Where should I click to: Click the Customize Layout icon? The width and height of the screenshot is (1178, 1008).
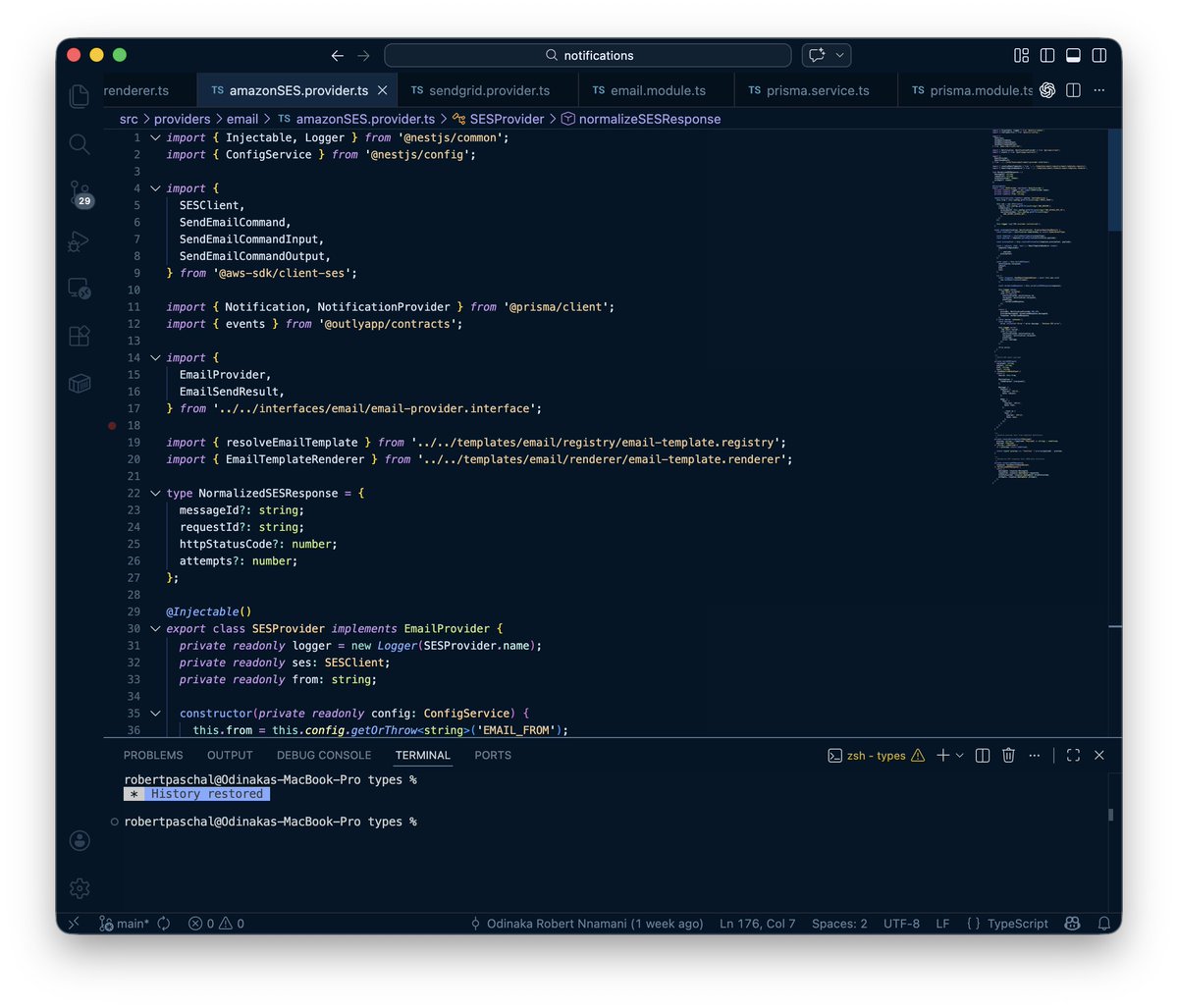[1022, 56]
